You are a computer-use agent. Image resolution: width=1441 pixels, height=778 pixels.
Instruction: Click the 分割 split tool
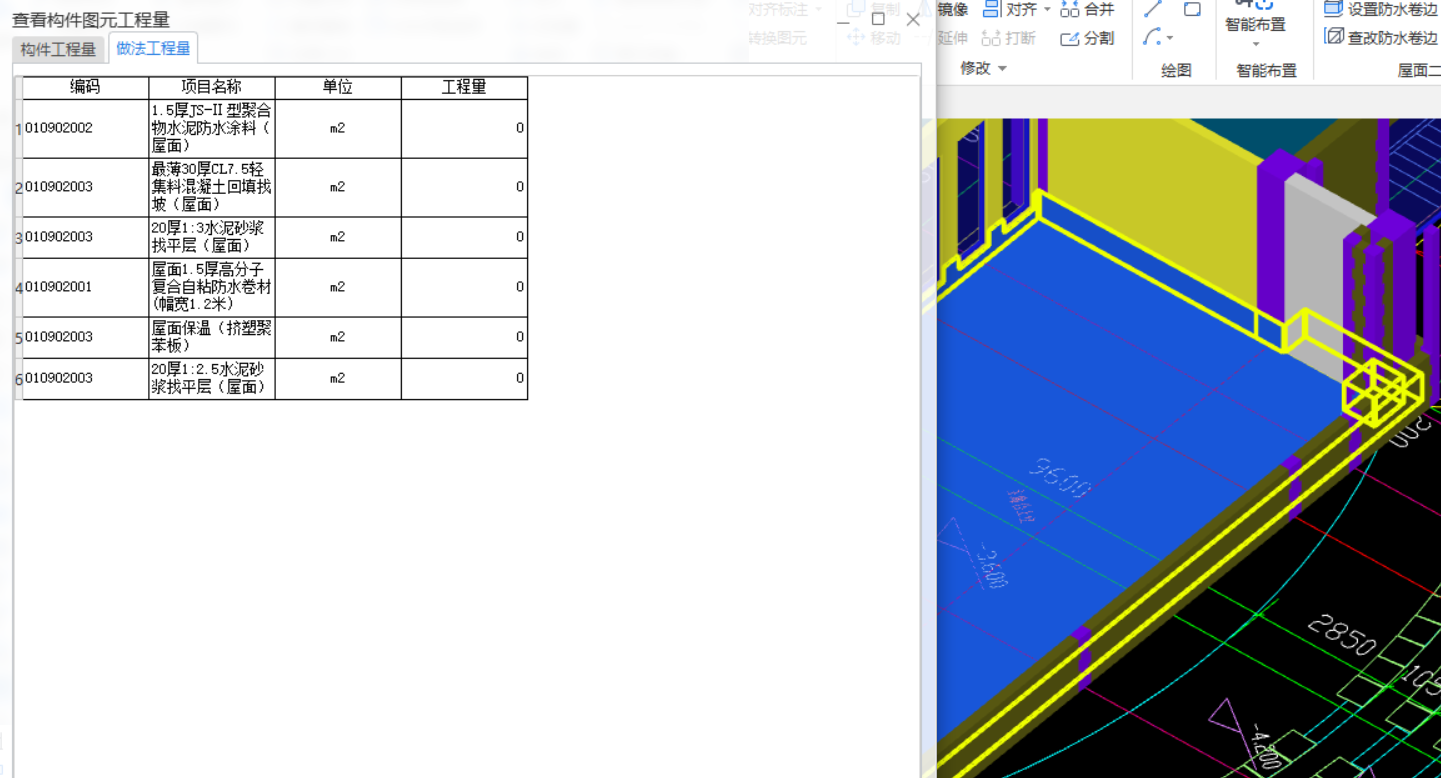tap(1088, 38)
